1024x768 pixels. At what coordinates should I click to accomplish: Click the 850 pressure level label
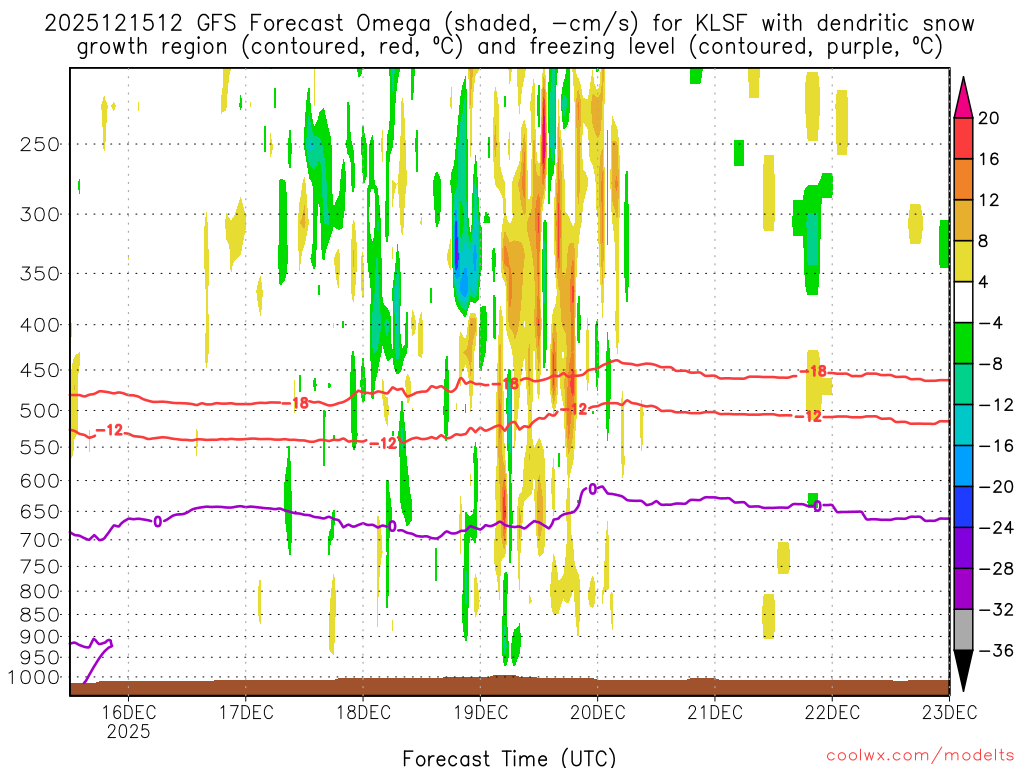click(x=40, y=615)
